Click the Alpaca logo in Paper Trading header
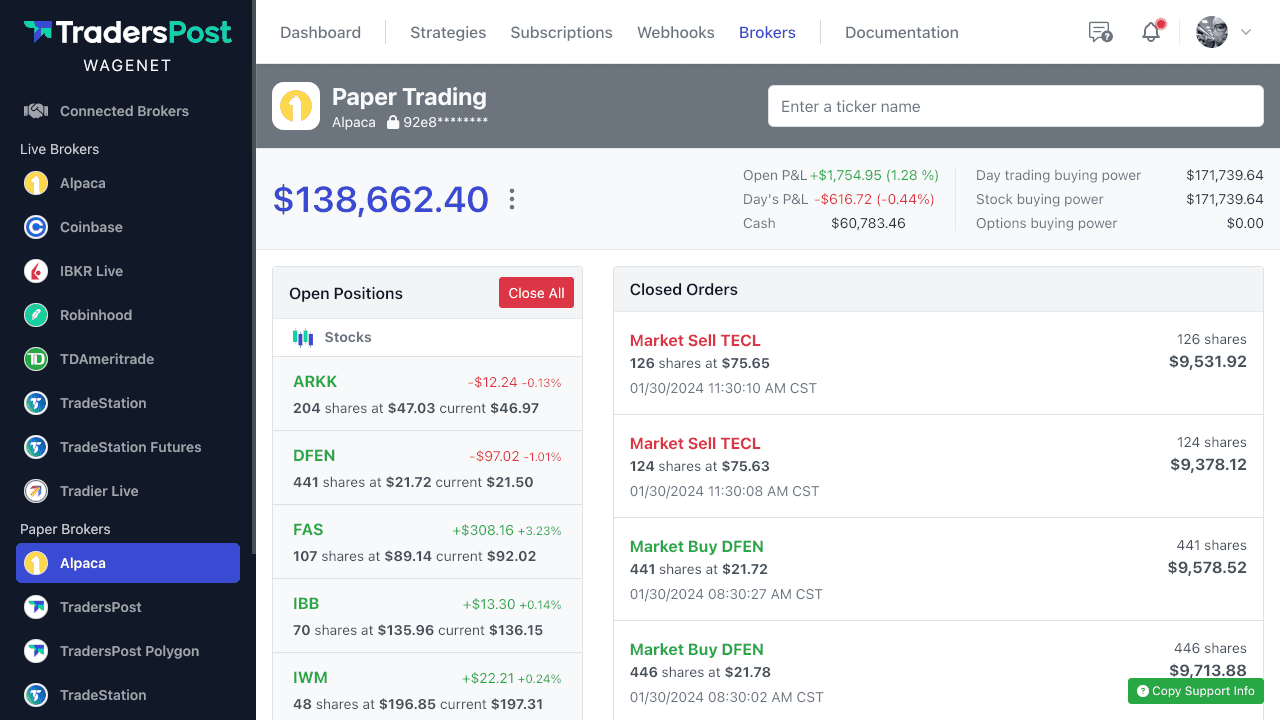The width and height of the screenshot is (1280, 720). [296, 106]
